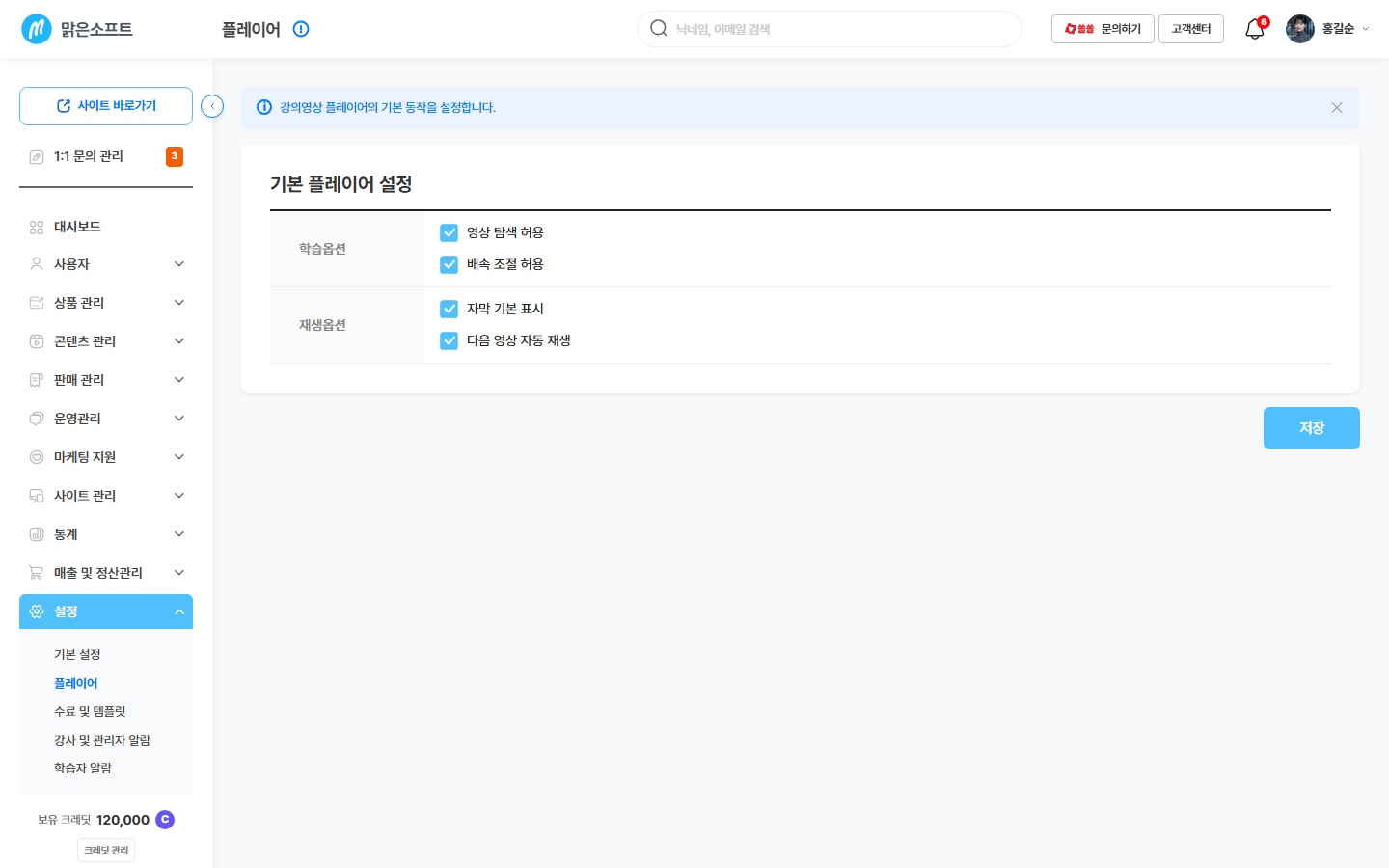Viewport: 1389px width, 868px height.
Task: Expand the 콘텐츠 관리 chevron
Action: pos(179,341)
